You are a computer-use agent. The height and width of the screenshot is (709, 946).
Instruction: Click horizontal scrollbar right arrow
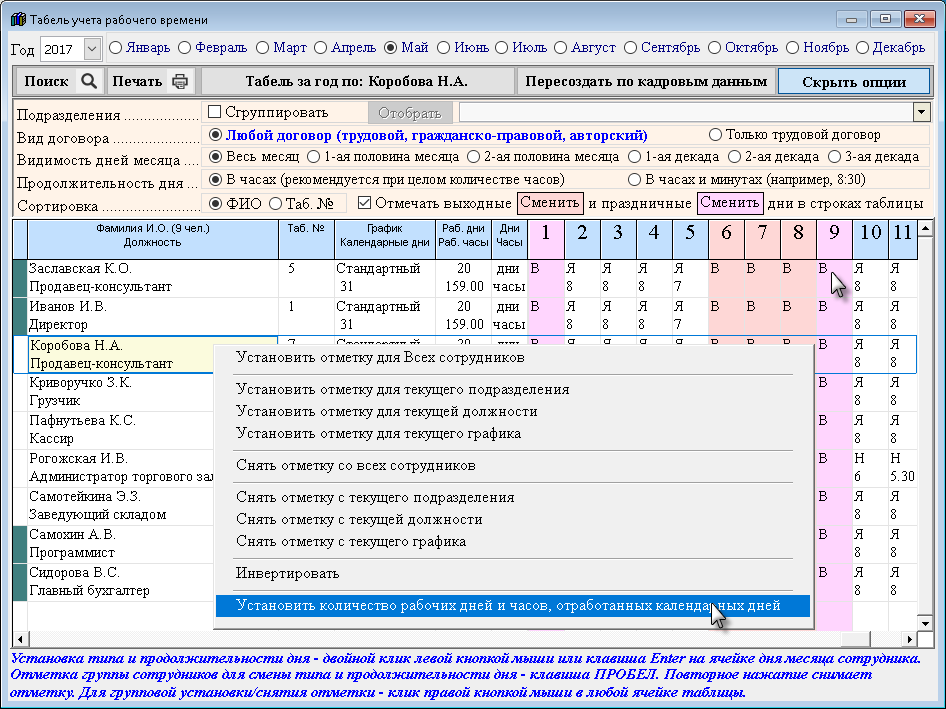click(x=909, y=638)
